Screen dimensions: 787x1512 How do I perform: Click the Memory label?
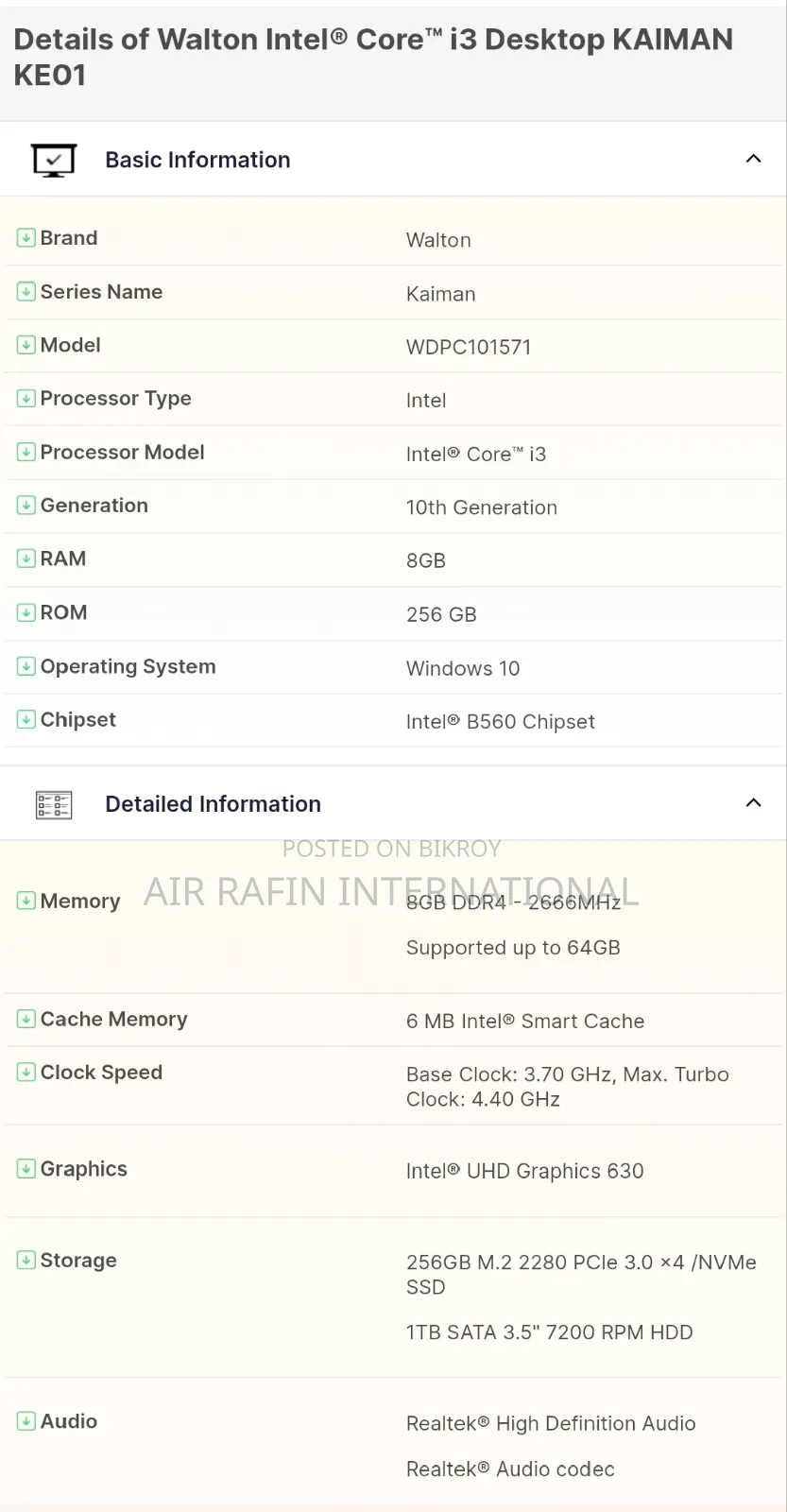point(80,901)
